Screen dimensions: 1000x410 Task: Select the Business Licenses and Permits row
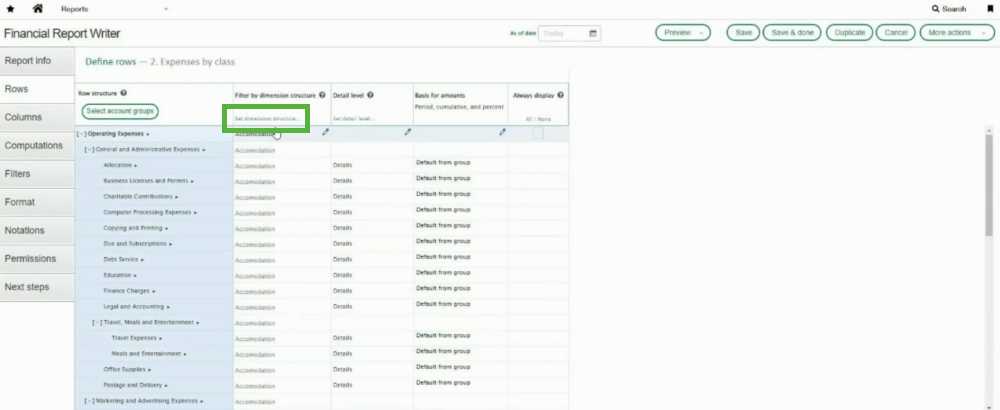[145, 181]
